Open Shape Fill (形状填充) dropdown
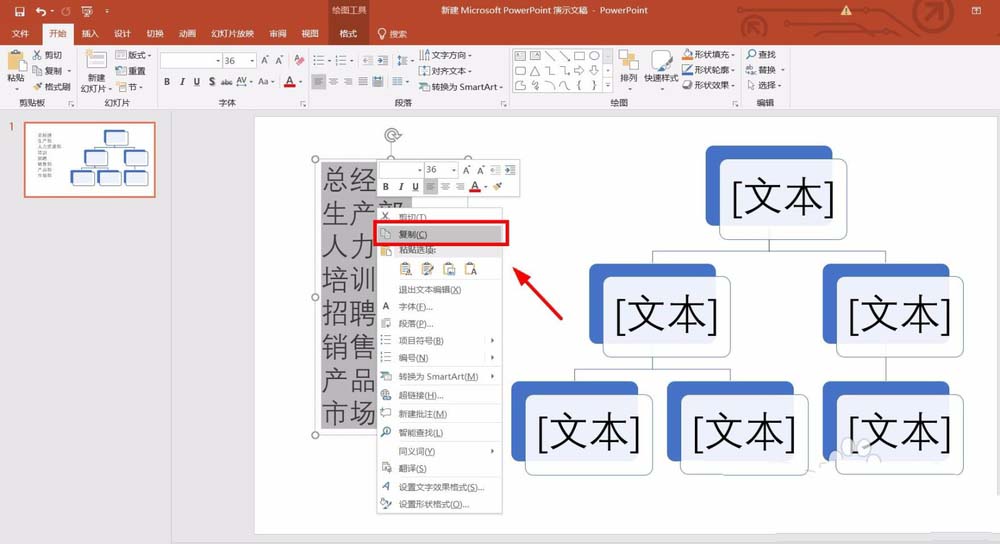Viewport: 1000px width, 544px height. (708, 54)
